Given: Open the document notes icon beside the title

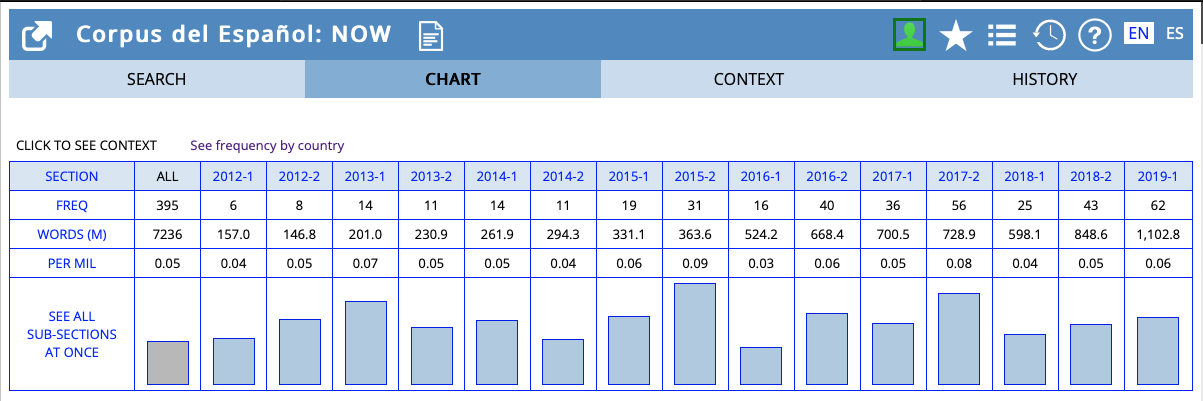Looking at the screenshot, I should (x=430, y=37).
